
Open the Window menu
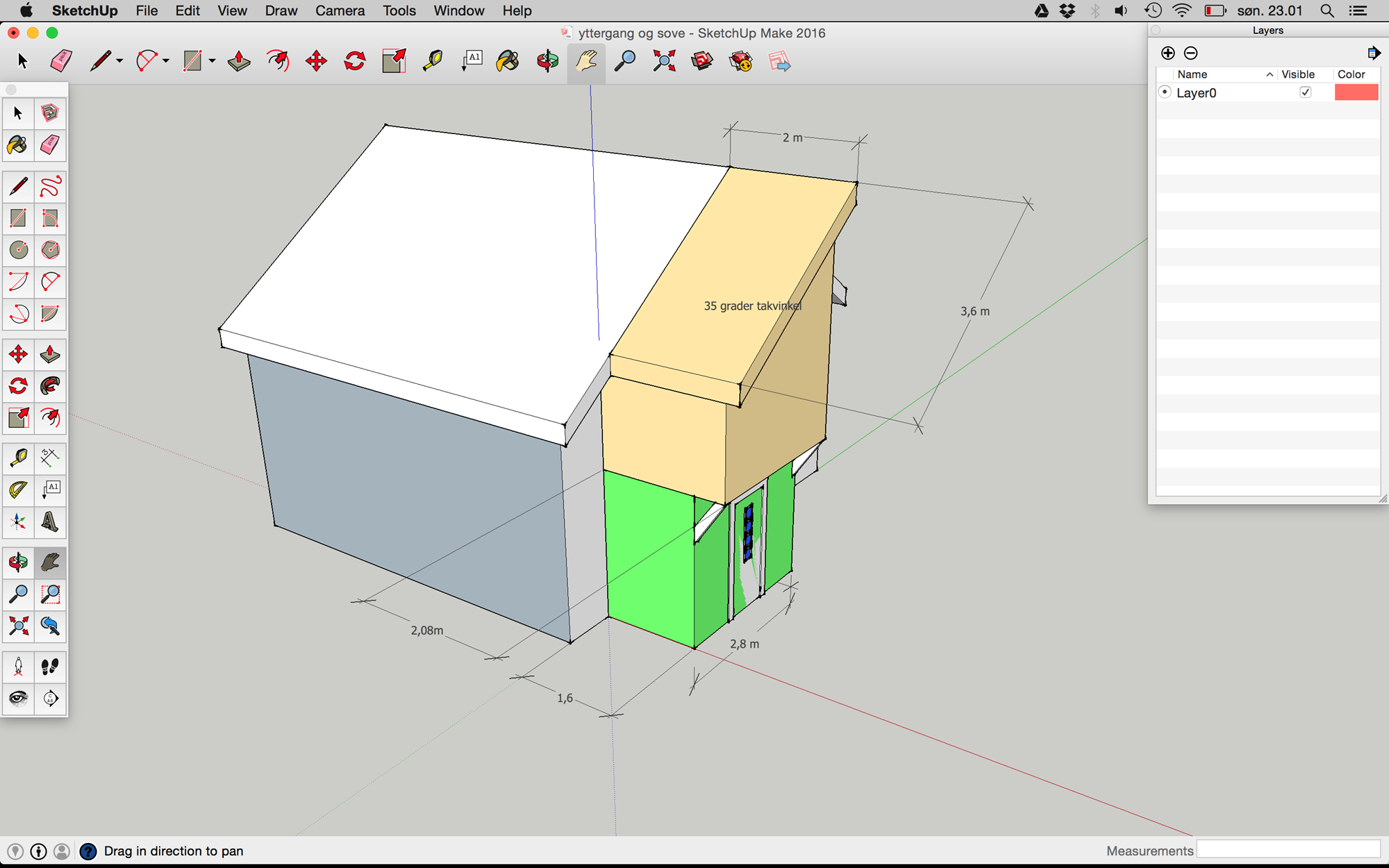[458, 10]
